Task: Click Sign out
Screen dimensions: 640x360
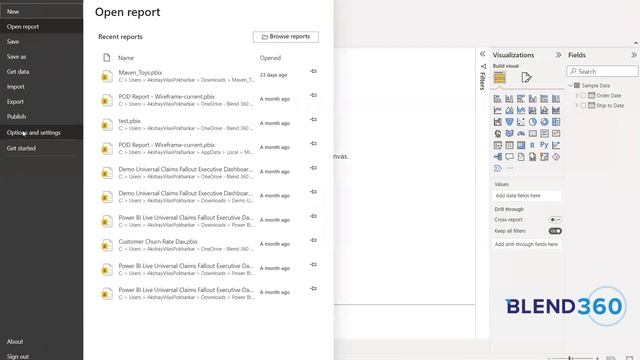Action: 41,356
